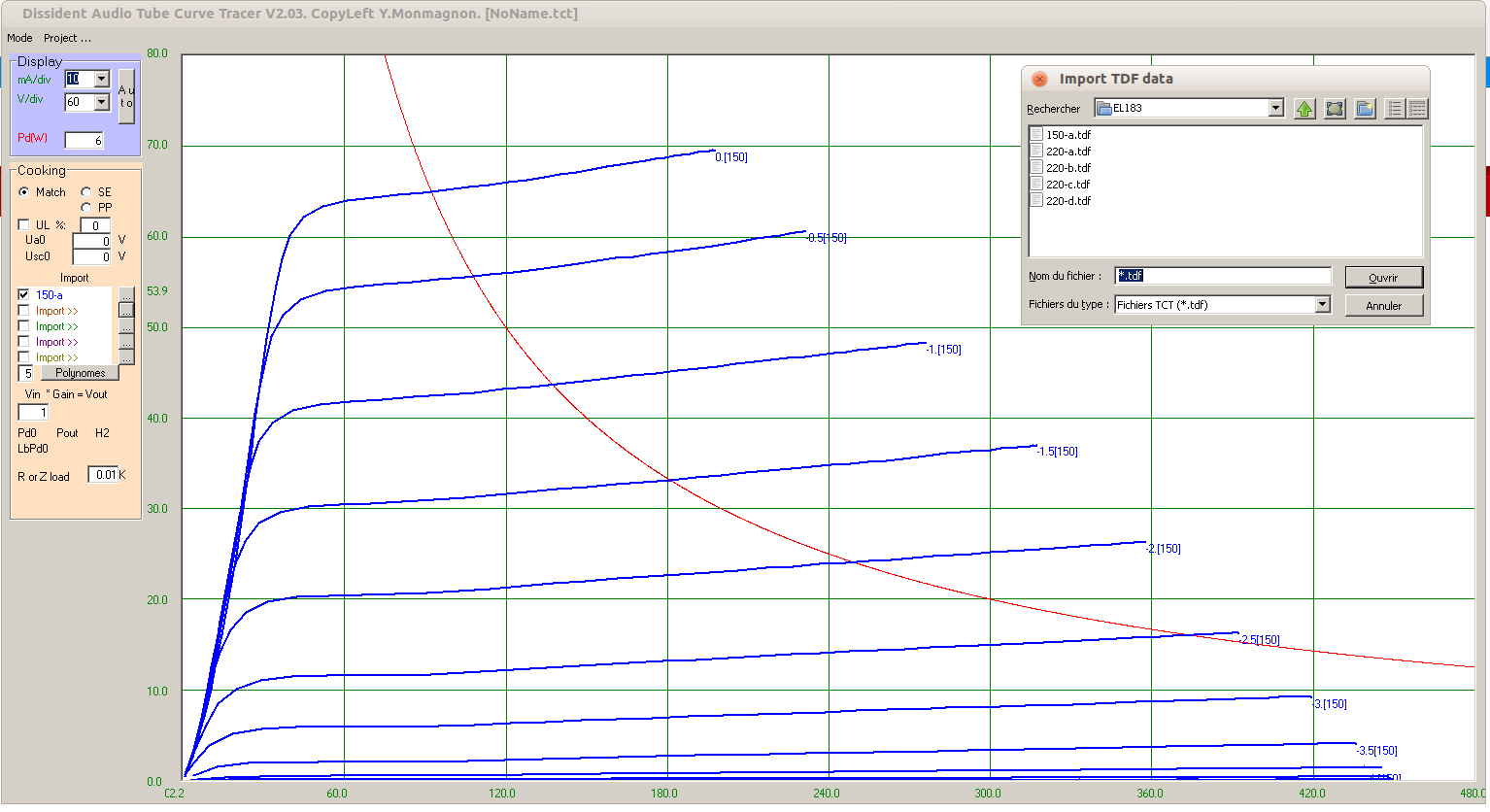Click the browse button beside third Import row

click(x=126, y=325)
